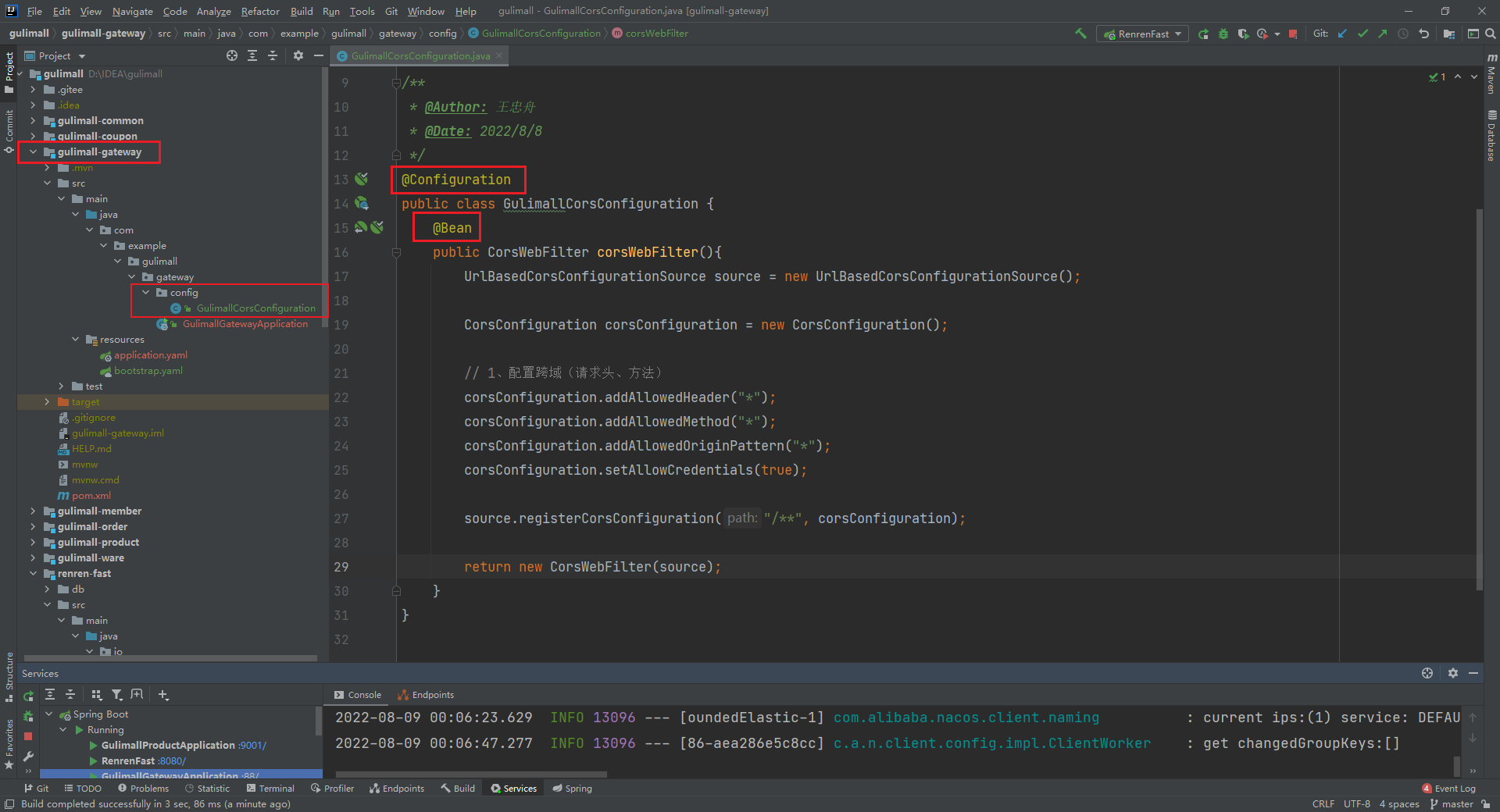Viewport: 1500px width, 812px height.
Task: Open the RenrenFast run configuration dropdown
Action: coord(1142,34)
